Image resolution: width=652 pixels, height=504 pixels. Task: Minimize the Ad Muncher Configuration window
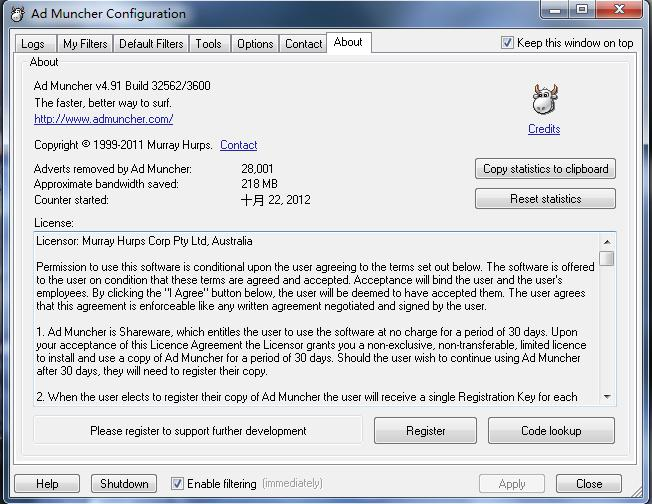555,10
